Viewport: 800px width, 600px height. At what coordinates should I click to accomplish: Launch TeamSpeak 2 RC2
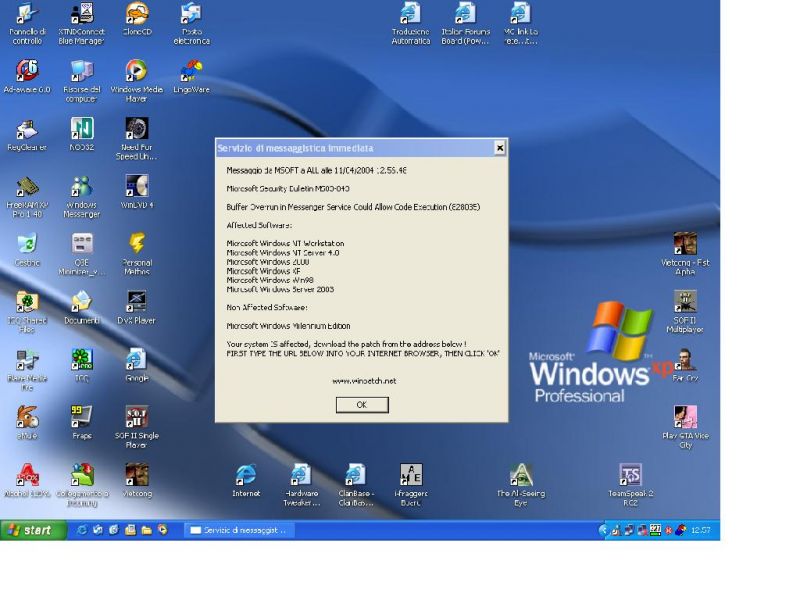click(630, 485)
